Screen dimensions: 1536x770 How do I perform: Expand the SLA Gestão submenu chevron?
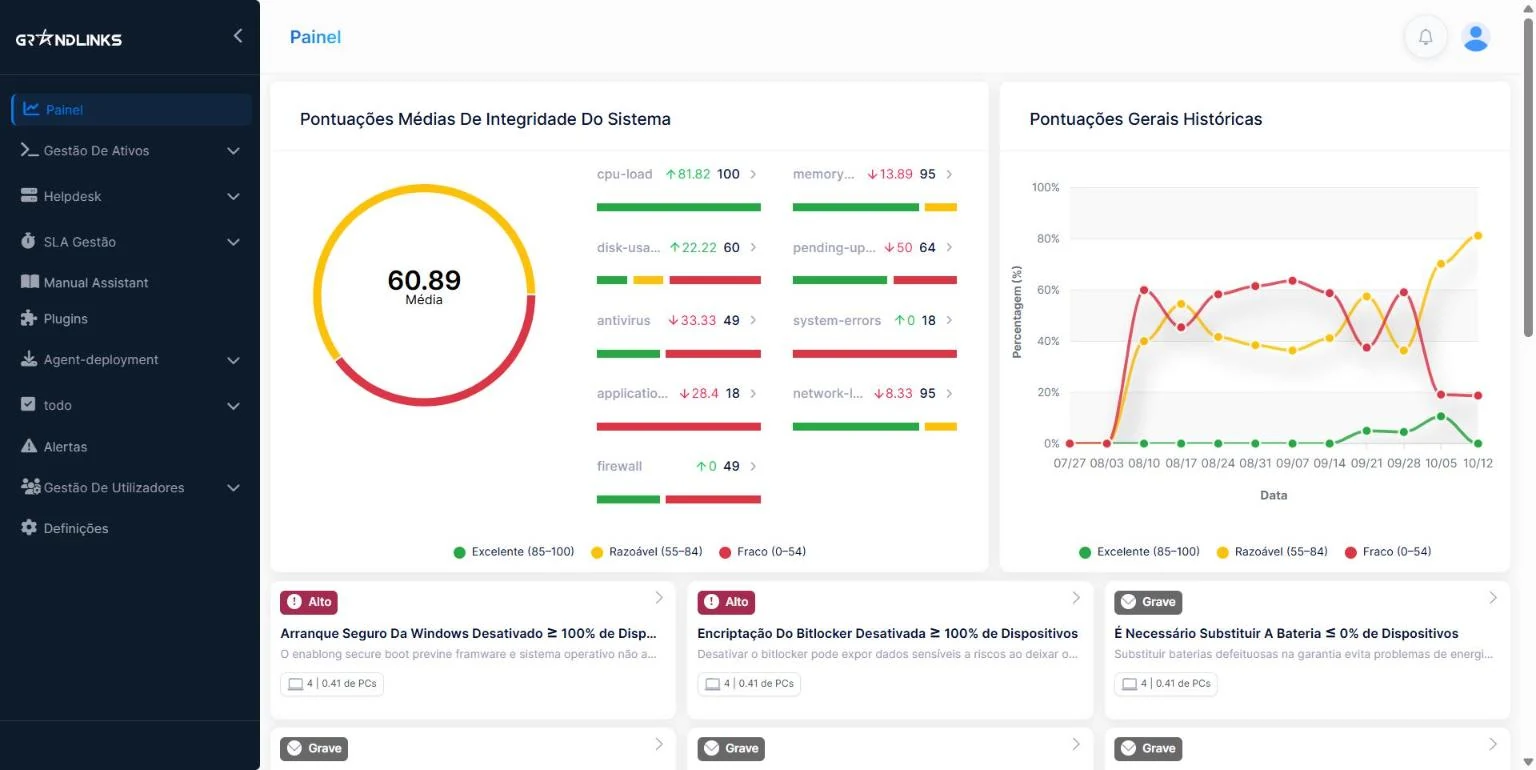click(x=233, y=242)
